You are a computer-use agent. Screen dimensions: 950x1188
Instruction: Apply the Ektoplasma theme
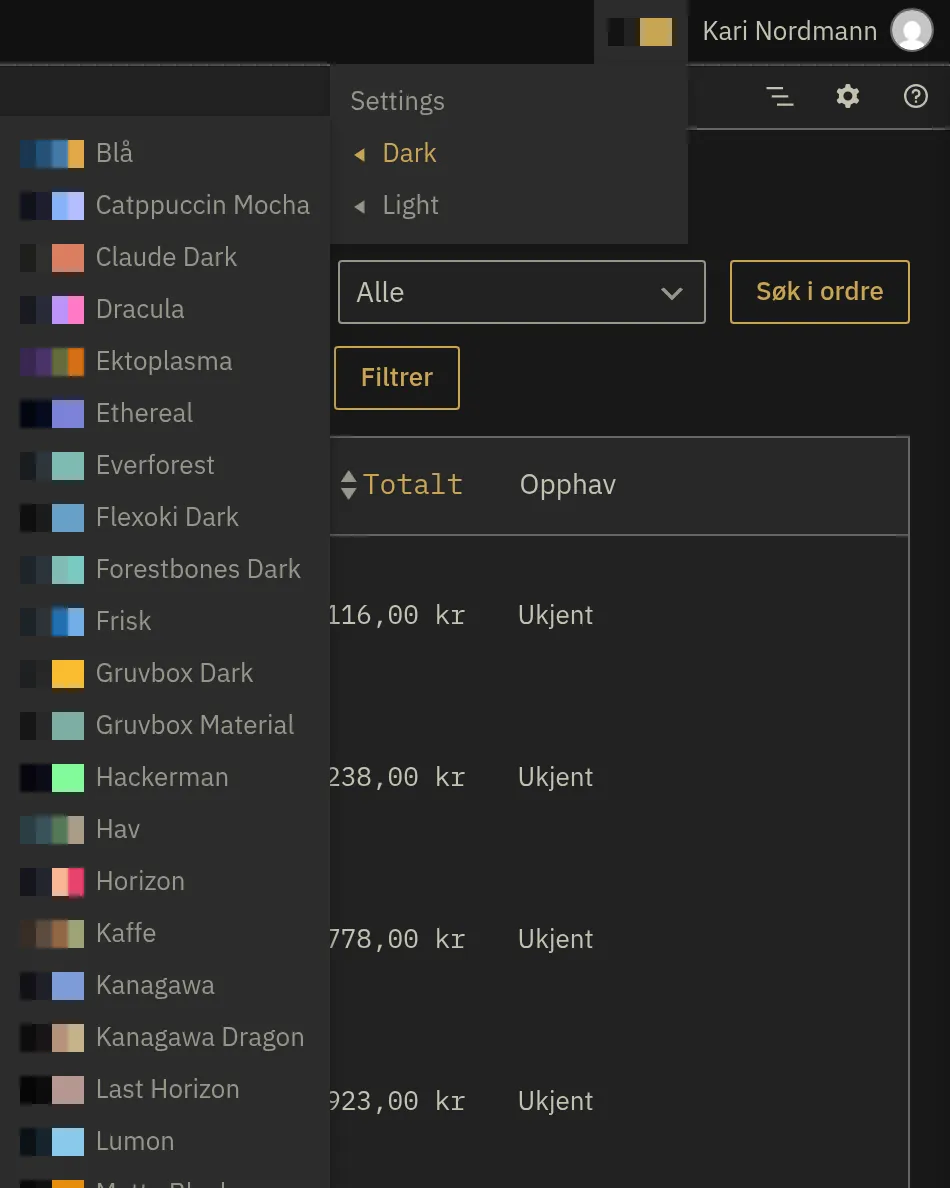[164, 361]
